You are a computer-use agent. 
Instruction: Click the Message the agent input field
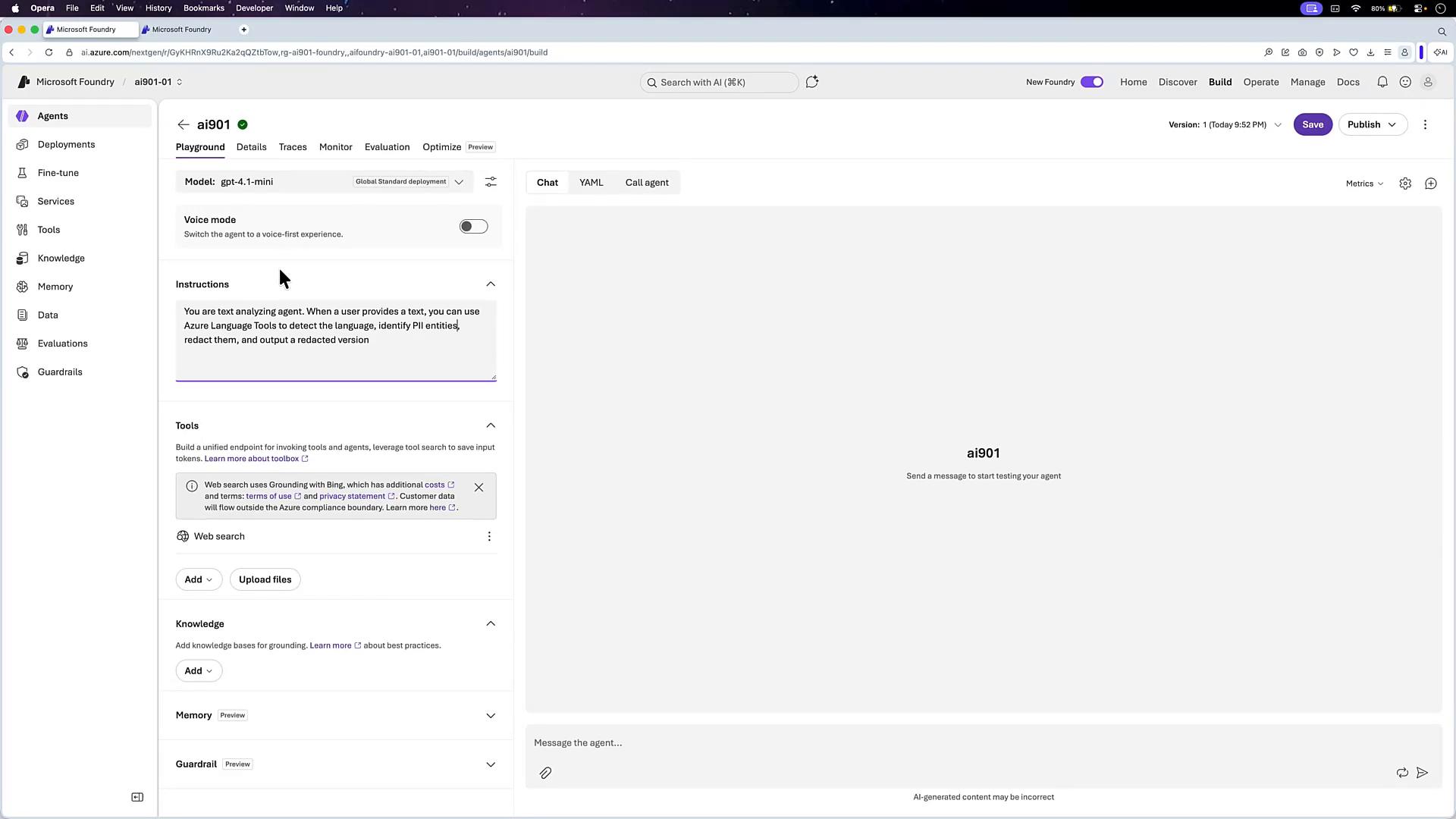983,742
